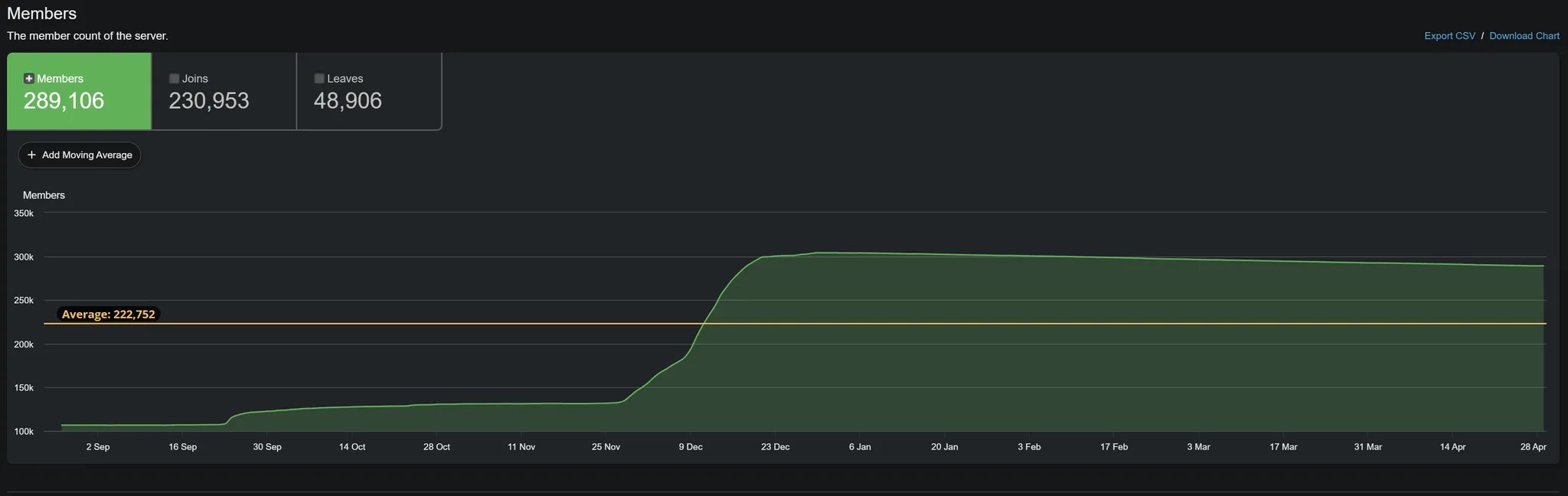Viewport: 1568px width, 496px height.
Task: Enable the Leaves series checkbox
Action: (x=319, y=78)
